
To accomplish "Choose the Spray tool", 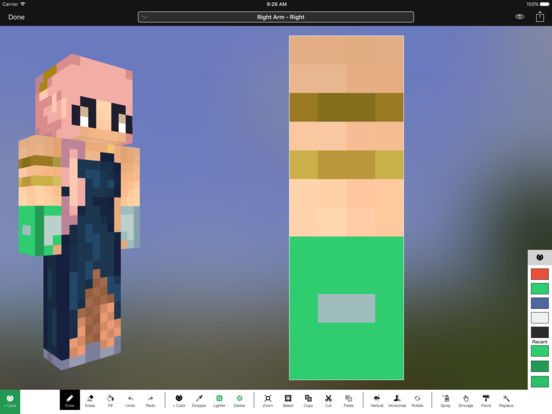I will pyautogui.click(x=445, y=401).
